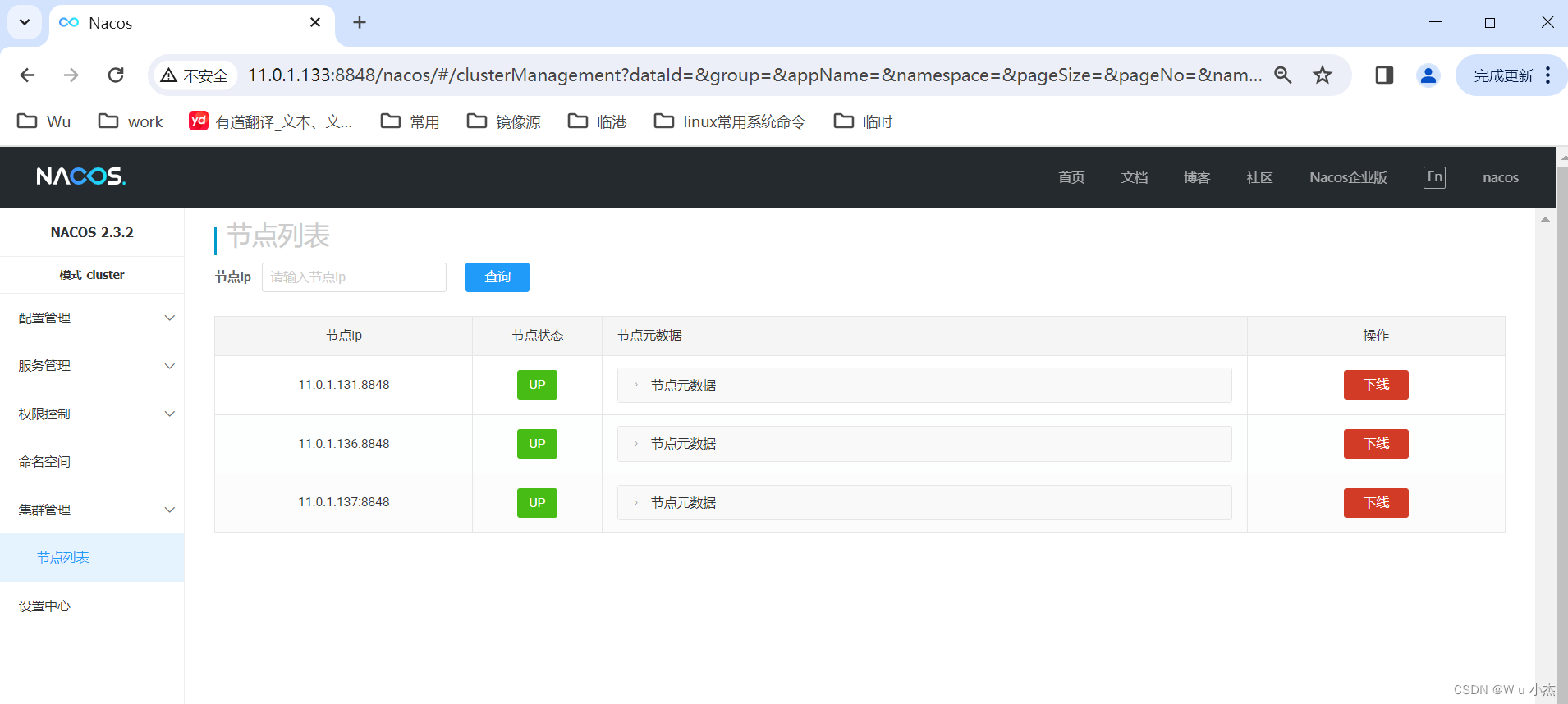Viewport: 1568px width, 704px height.
Task: Open the Wu bookmark folder
Action: [x=44, y=121]
